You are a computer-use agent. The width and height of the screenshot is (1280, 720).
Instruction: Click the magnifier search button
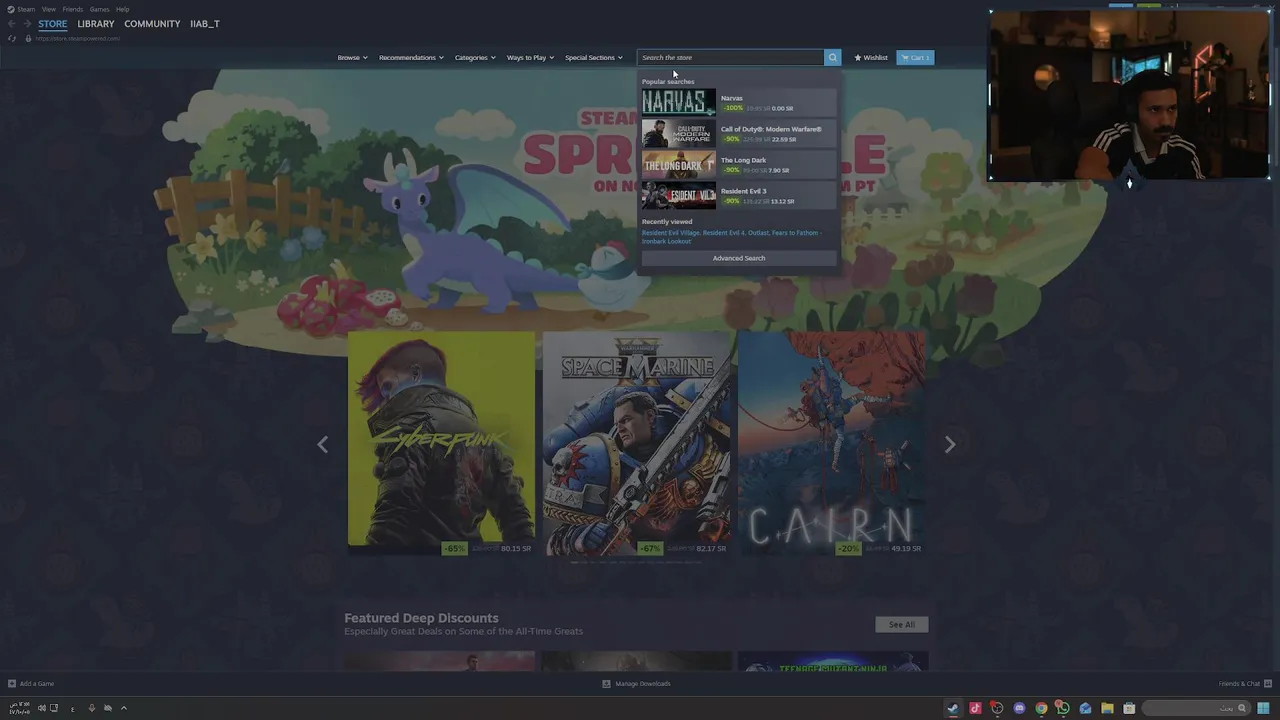[832, 58]
